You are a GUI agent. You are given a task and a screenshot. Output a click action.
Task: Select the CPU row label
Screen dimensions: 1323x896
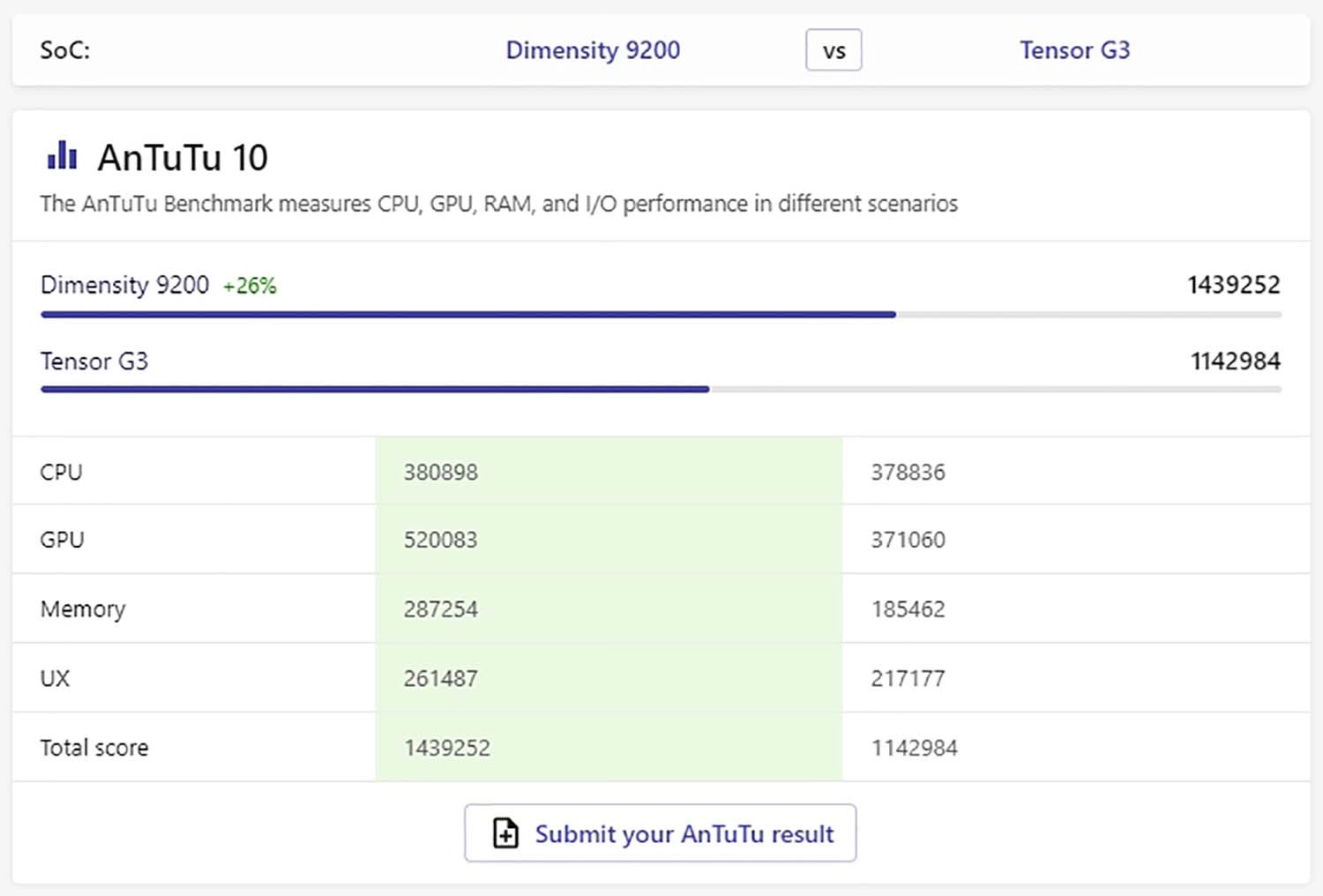pyautogui.click(x=61, y=472)
